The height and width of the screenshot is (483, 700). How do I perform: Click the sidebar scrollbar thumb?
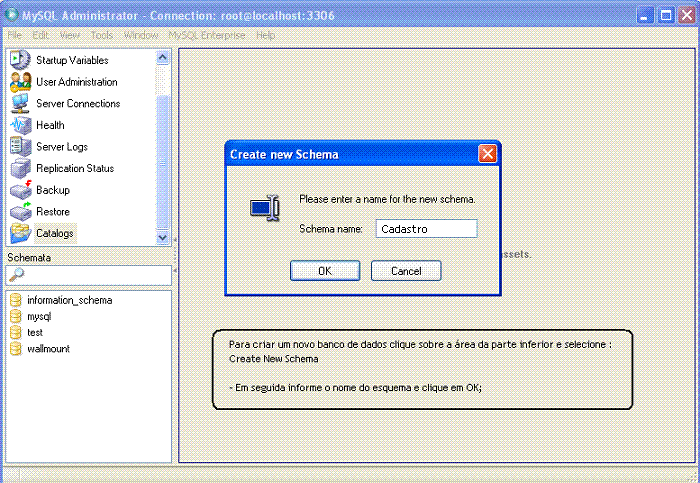click(162, 162)
